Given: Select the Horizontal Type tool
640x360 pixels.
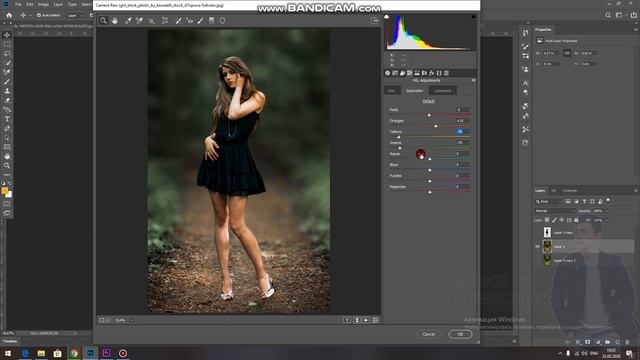Looking at the screenshot, I should click(7, 119).
